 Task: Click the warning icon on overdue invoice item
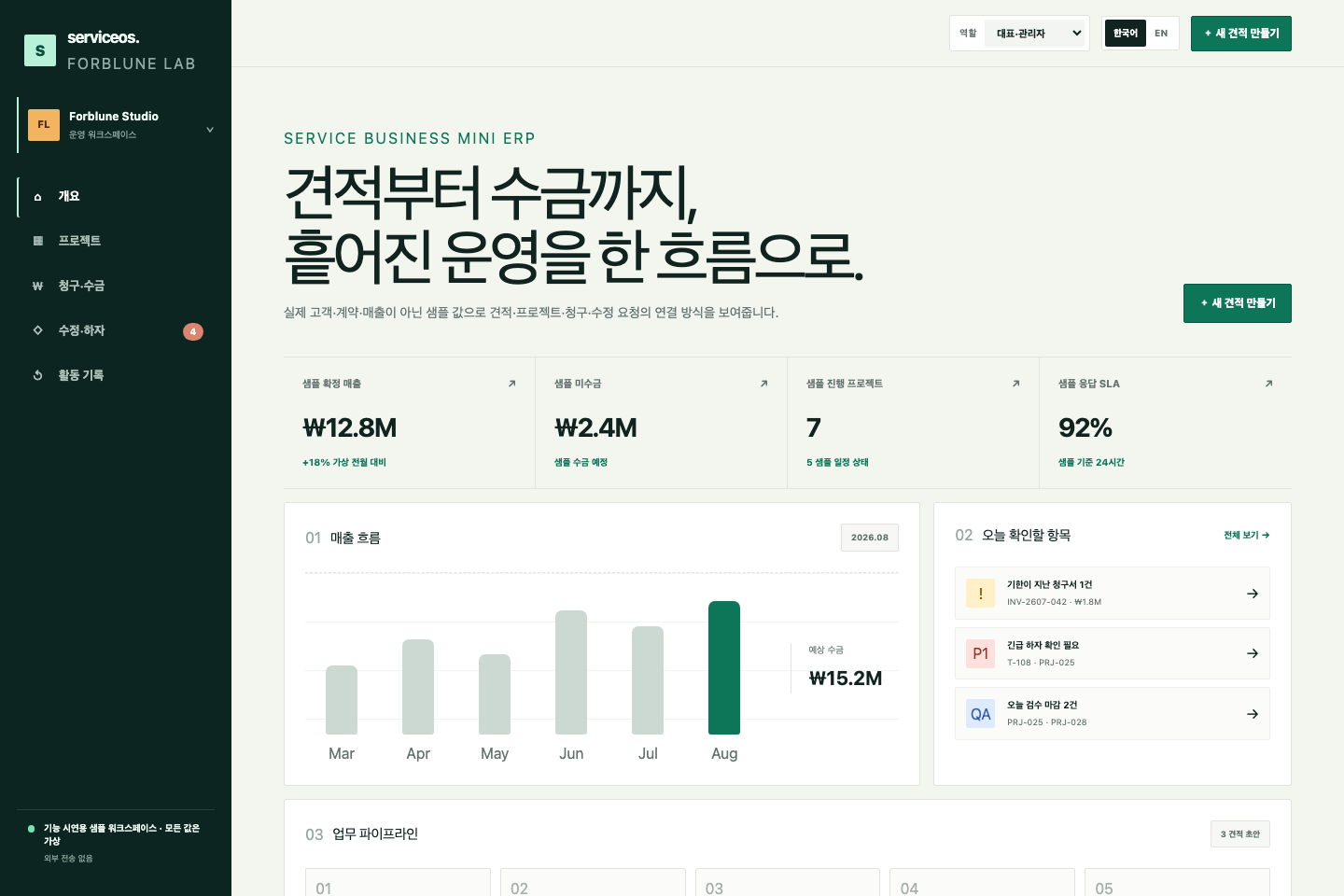click(980, 594)
